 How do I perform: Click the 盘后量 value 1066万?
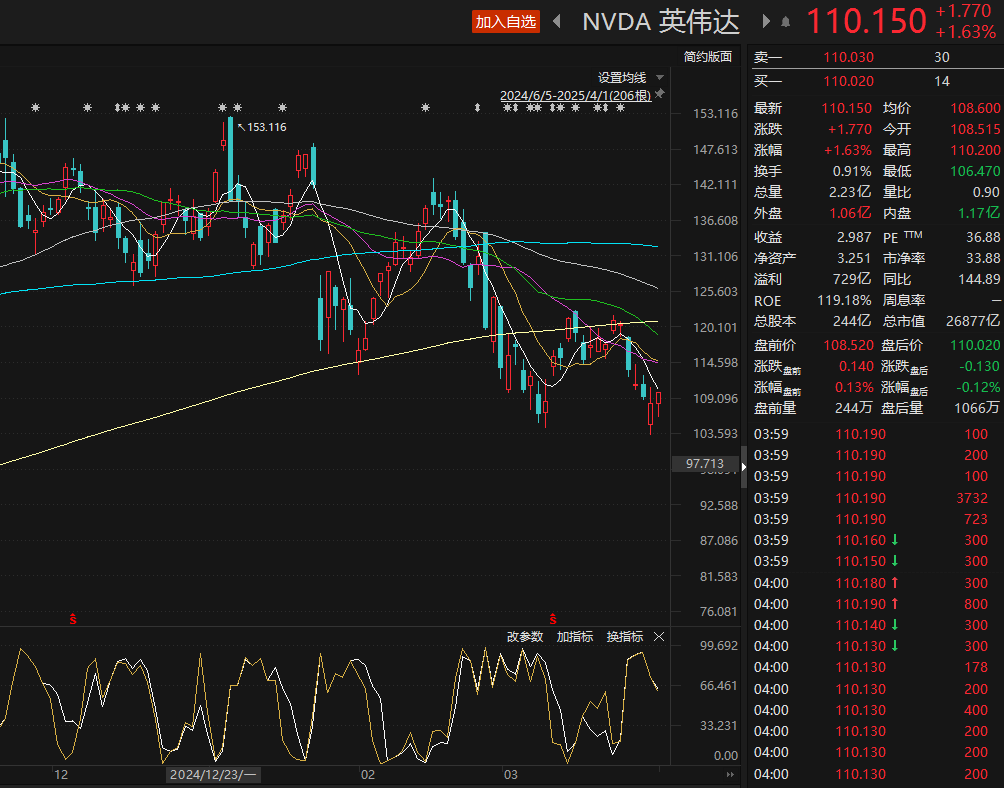pos(976,408)
